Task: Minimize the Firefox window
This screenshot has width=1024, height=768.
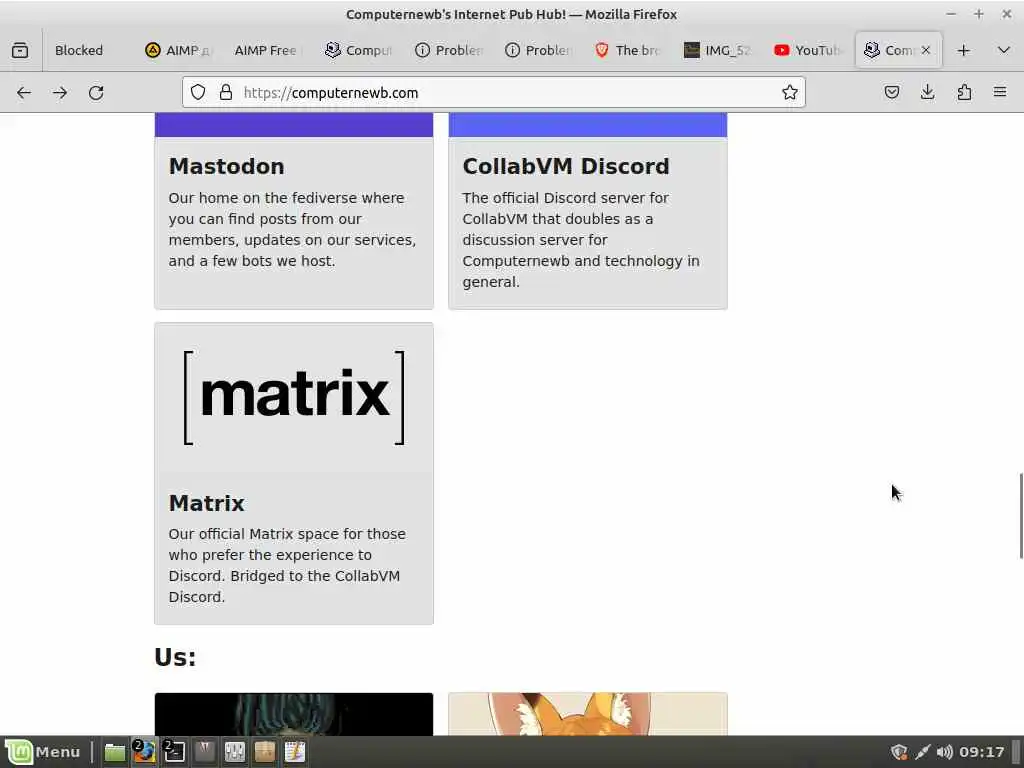Action: [x=951, y=14]
